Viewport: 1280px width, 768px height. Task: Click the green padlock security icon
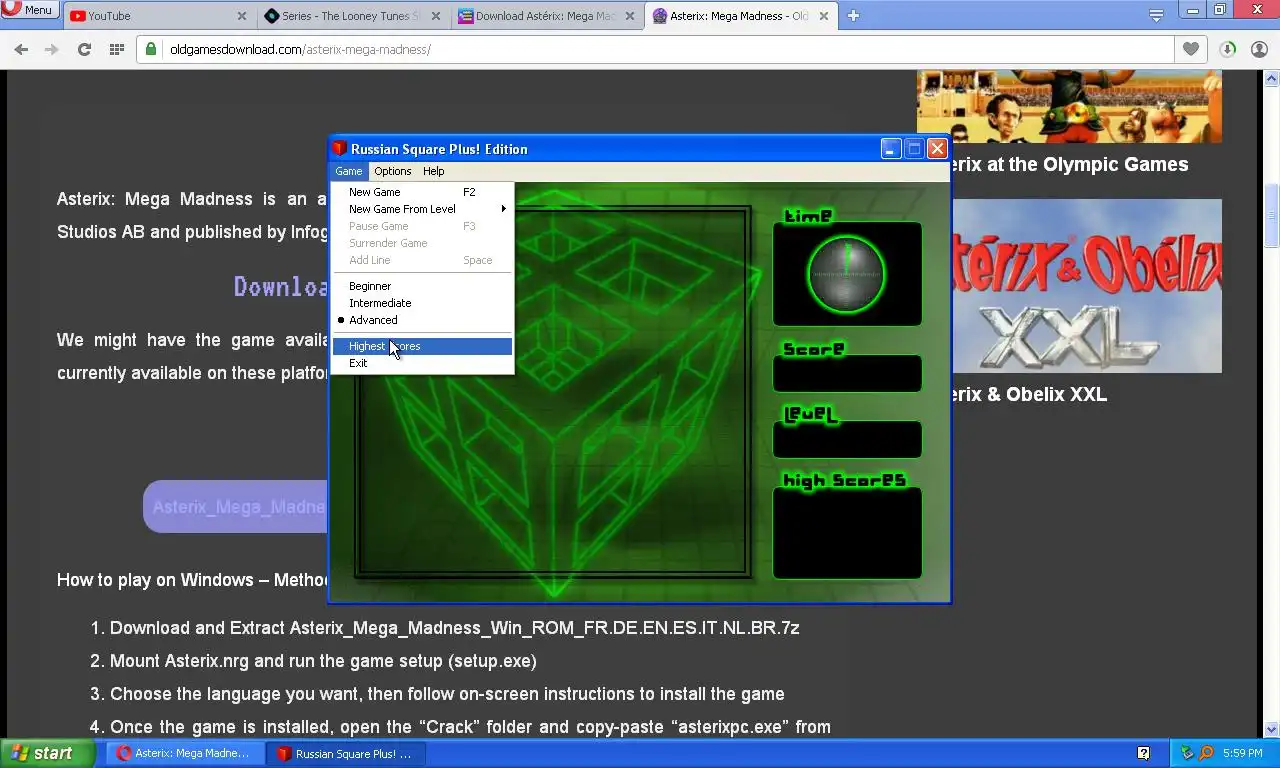click(x=151, y=49)
